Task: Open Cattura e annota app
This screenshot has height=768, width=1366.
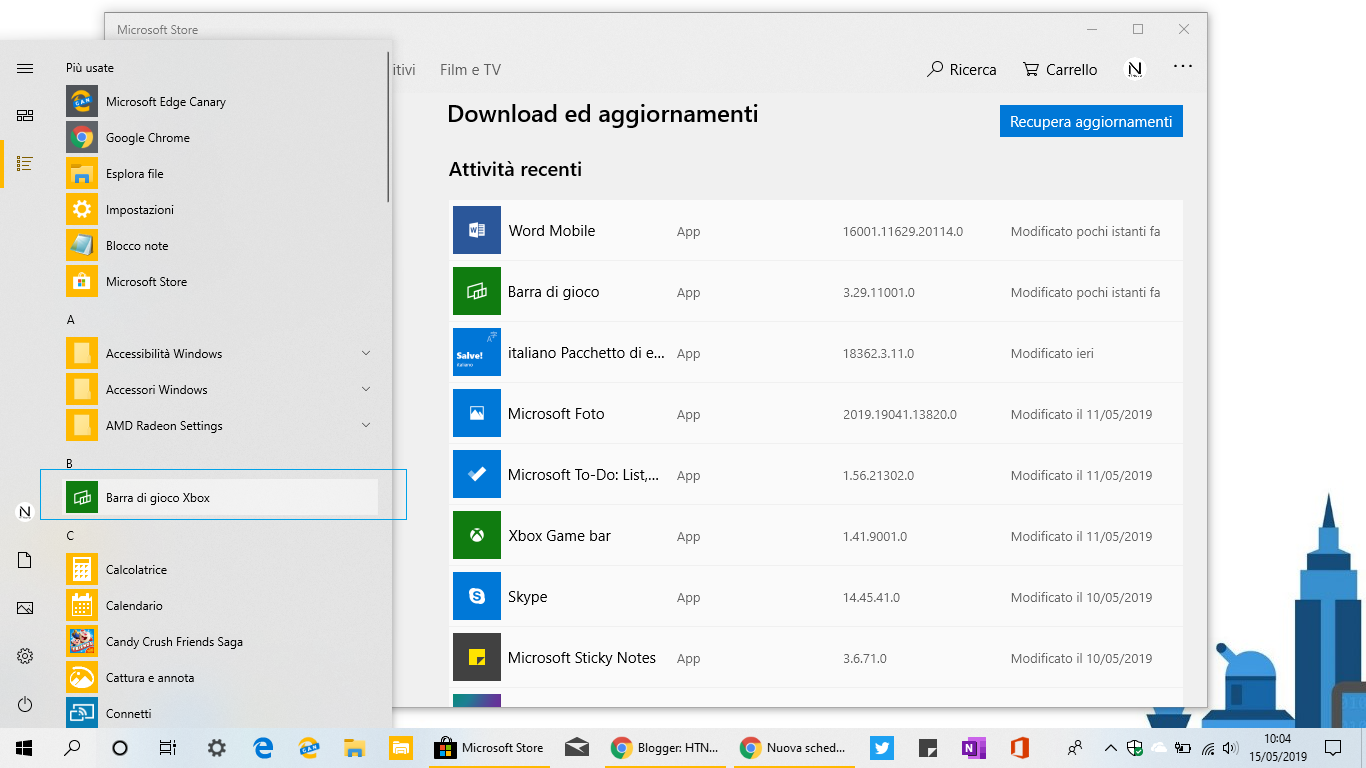Action: click(x=222, y=678)
